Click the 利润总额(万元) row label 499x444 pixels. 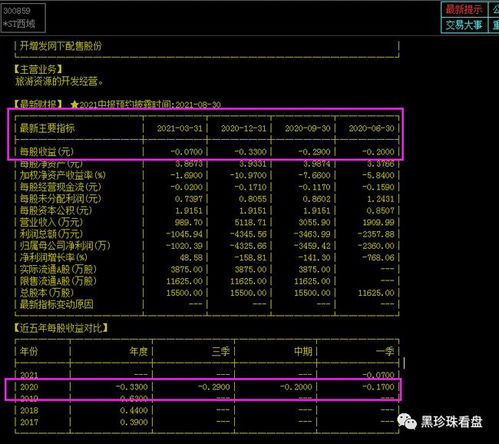pos(51,234)
